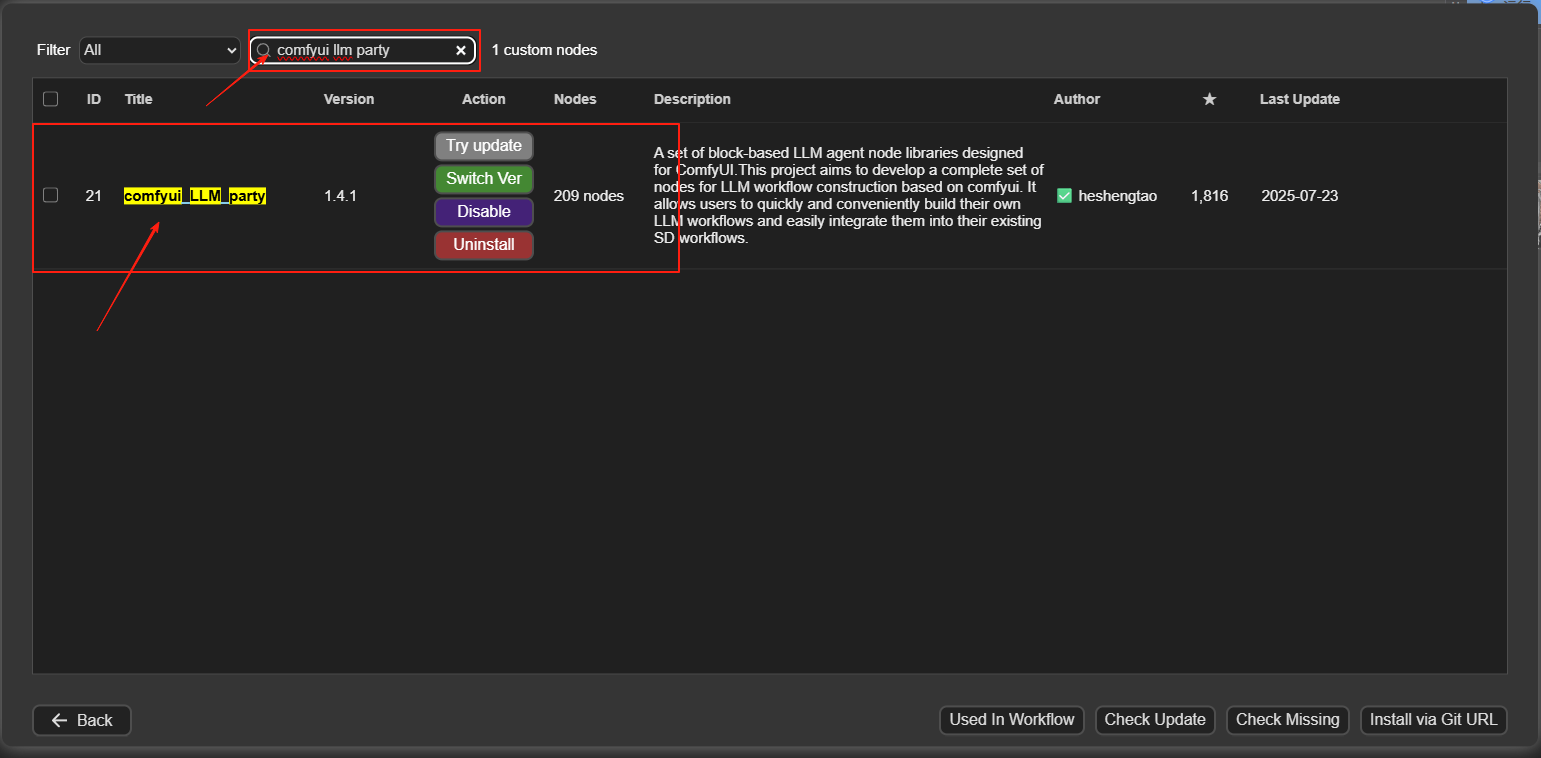Sort by the Last Update column
Image resolution: width=1541 pixels, height=758 pixels.
pyautogui.click(x=1299, y=99)
